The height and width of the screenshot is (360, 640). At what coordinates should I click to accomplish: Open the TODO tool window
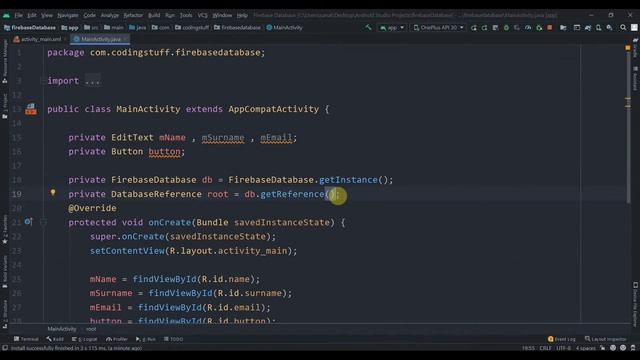(173, 339)
